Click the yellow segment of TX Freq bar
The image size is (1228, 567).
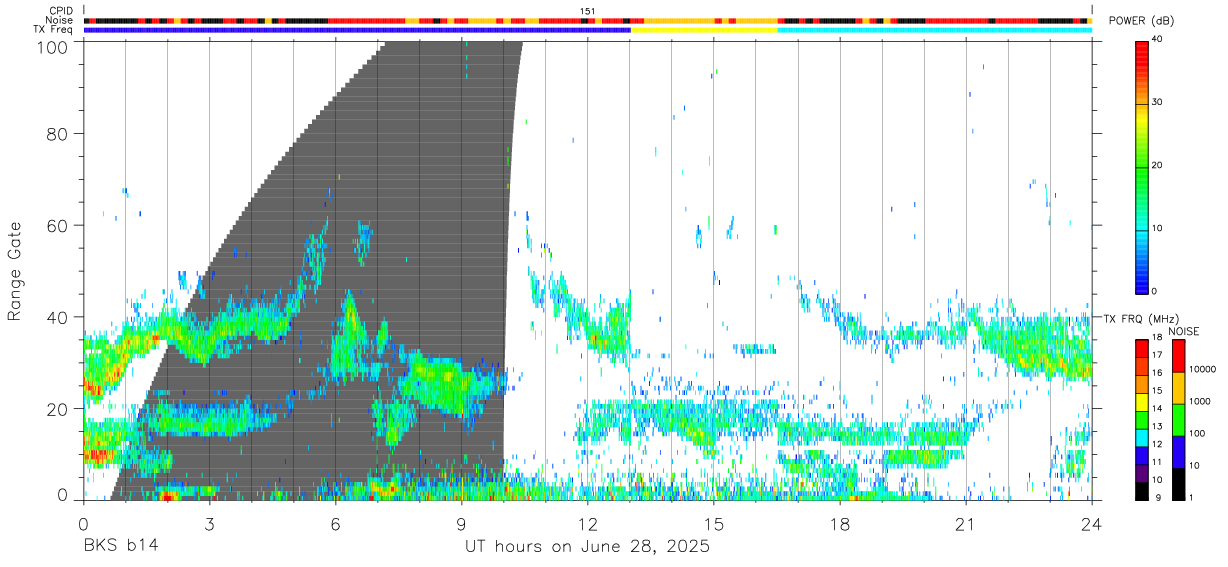704,30
